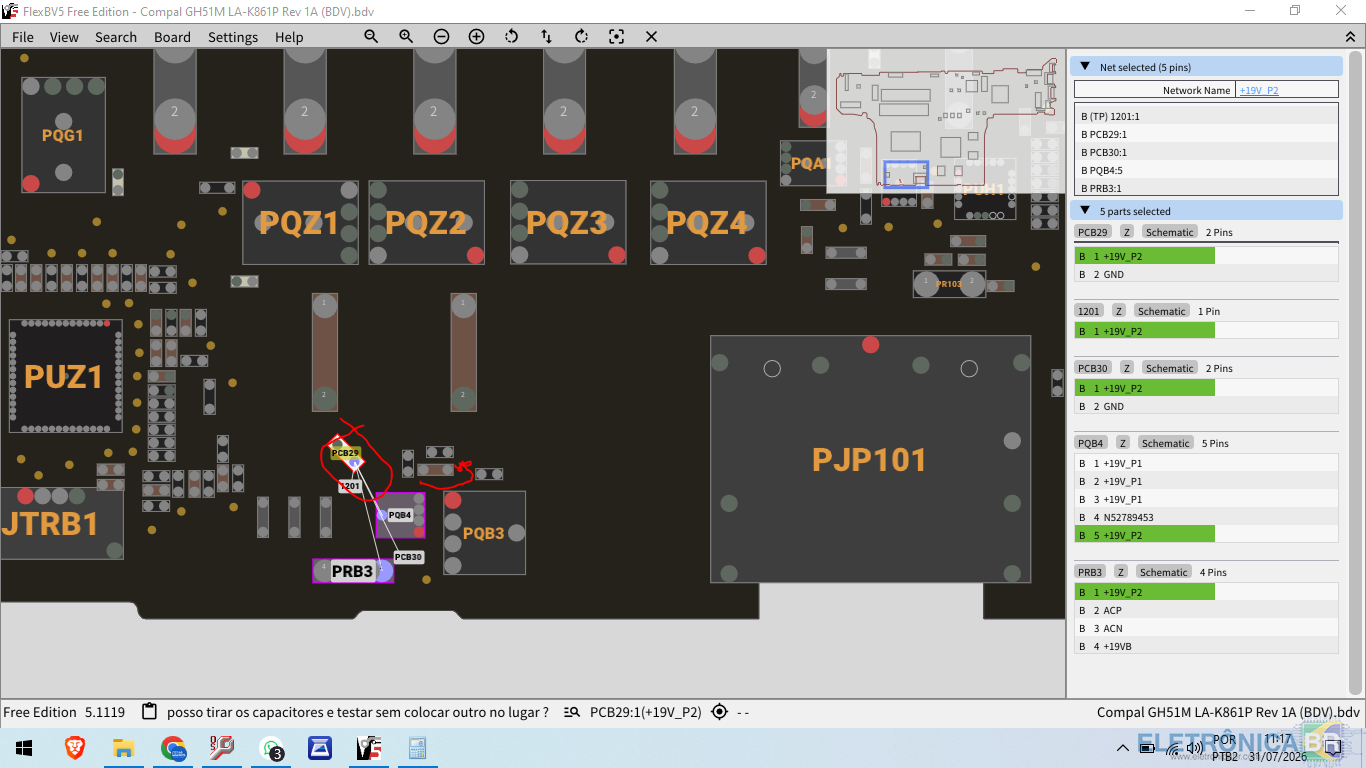Select the PJP101 connector on the board
The height and width of the screenshot is (768, 1366).
870,459
